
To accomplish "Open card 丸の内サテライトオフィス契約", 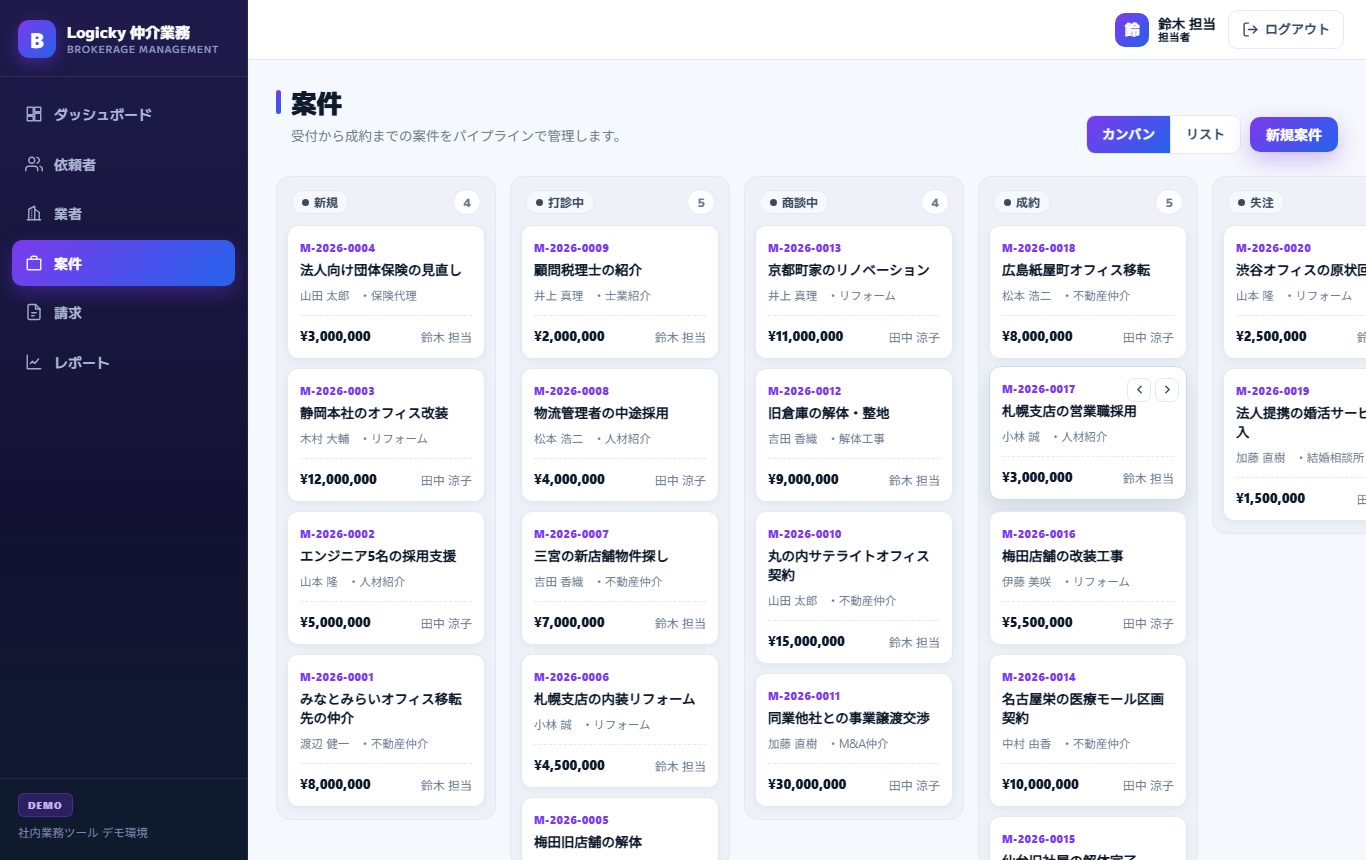I will (x=854, y=588).
